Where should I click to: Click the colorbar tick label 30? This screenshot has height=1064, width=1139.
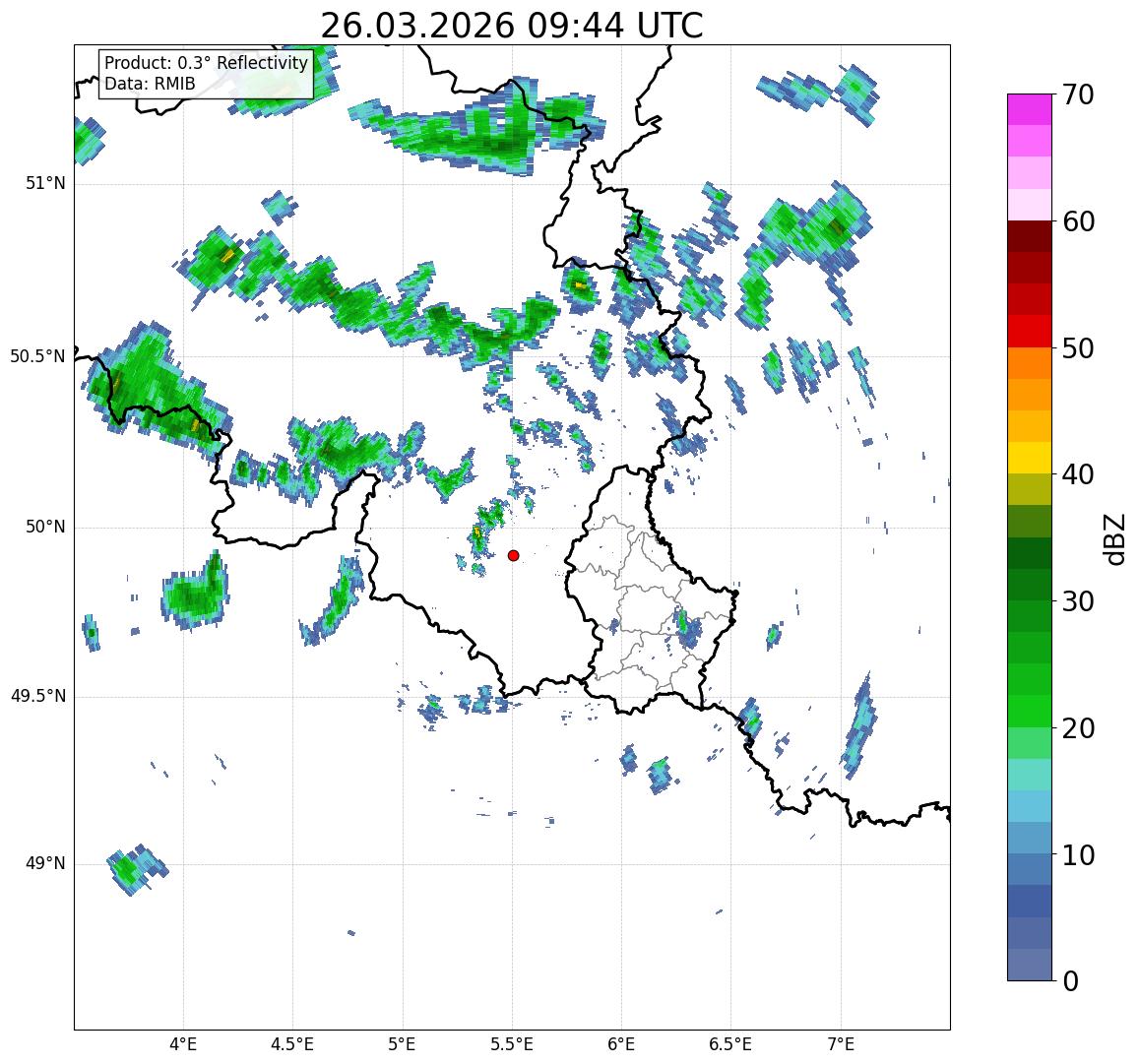(1078, 601)
